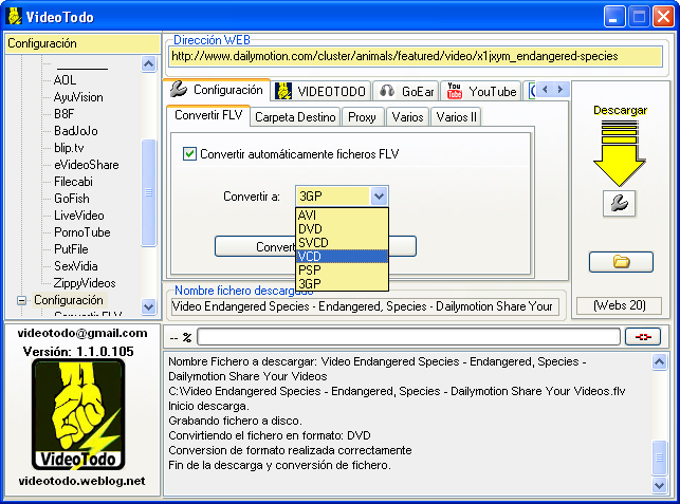Close the VideoTodo window

click(664, 17)
